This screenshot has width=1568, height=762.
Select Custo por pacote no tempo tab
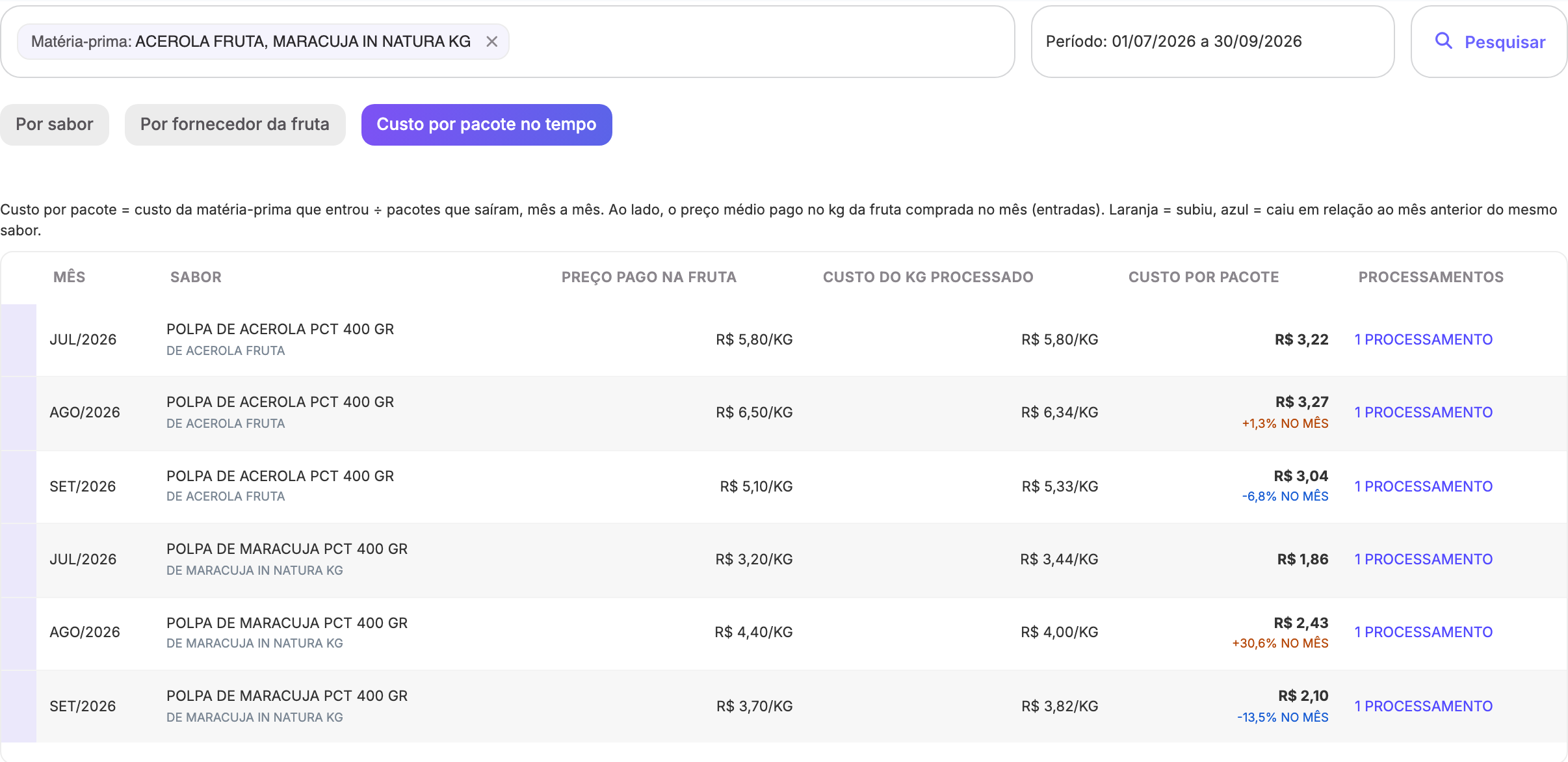pos(486,124)
